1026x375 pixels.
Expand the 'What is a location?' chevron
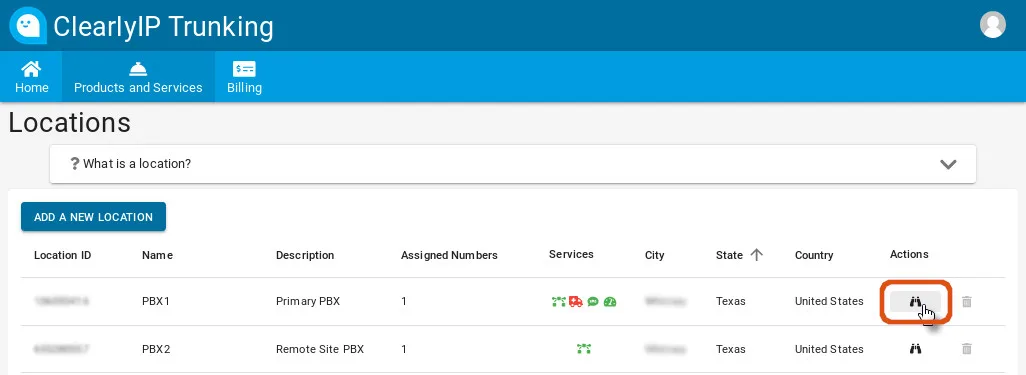[948, 164]
